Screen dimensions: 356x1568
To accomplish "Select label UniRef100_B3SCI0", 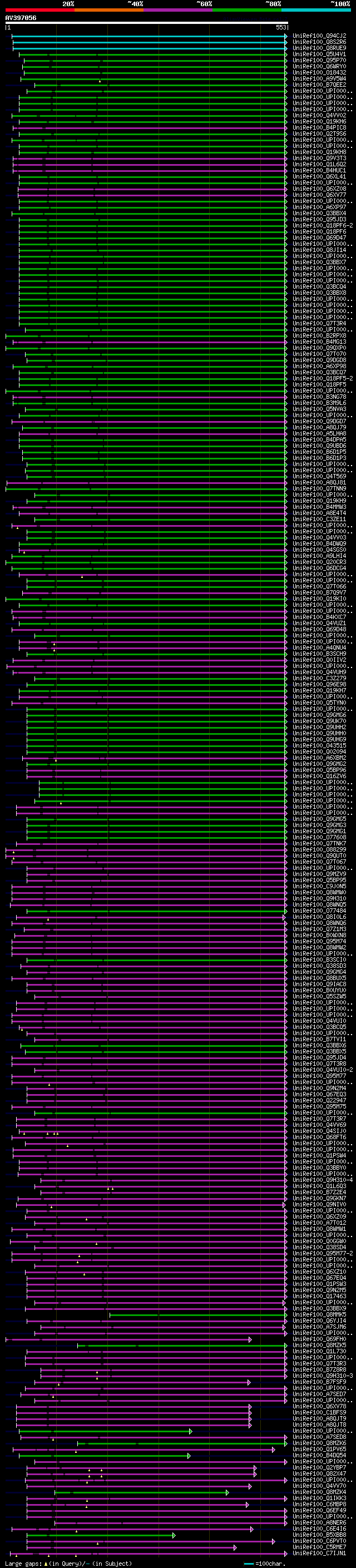I will tap(319, 960).
